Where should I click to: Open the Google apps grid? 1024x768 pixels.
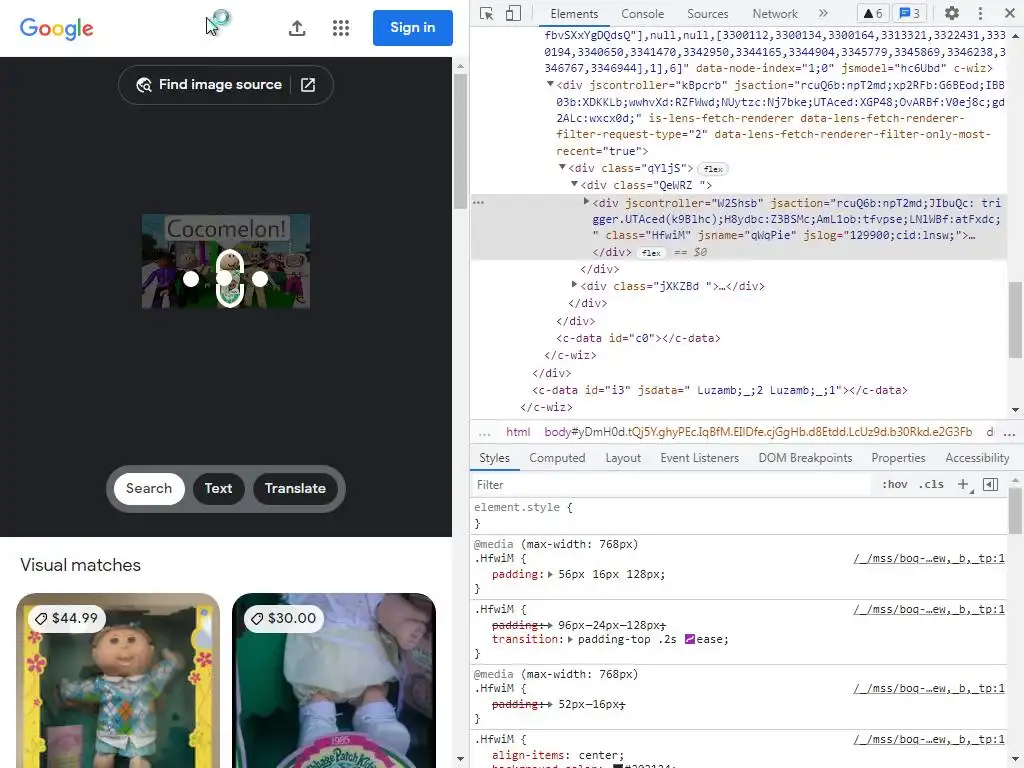click(x=341, y=27)
